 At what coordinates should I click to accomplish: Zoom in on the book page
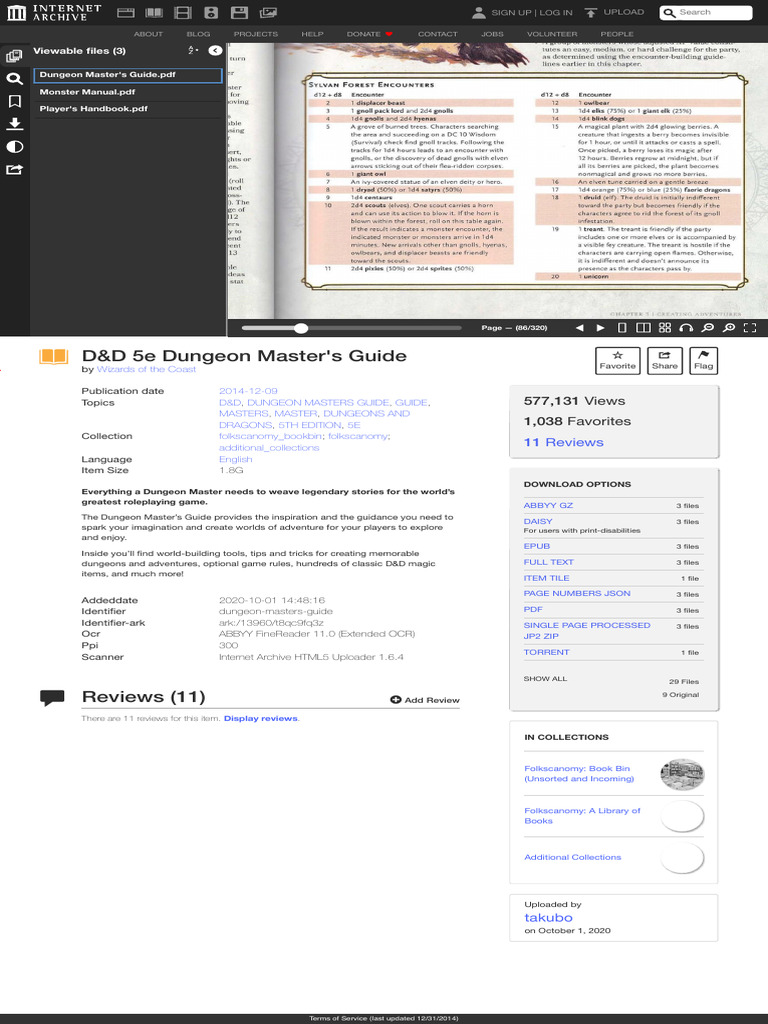(x=729, y=328)
